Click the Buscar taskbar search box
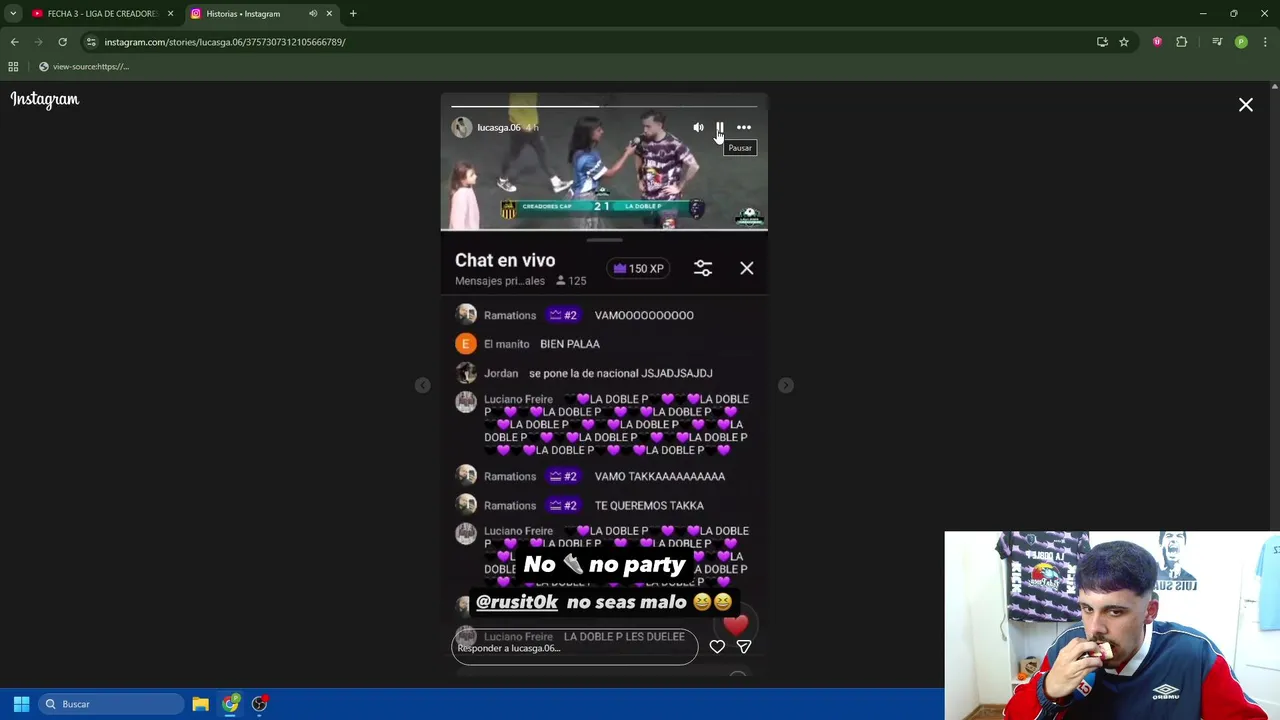 (110, 704)
